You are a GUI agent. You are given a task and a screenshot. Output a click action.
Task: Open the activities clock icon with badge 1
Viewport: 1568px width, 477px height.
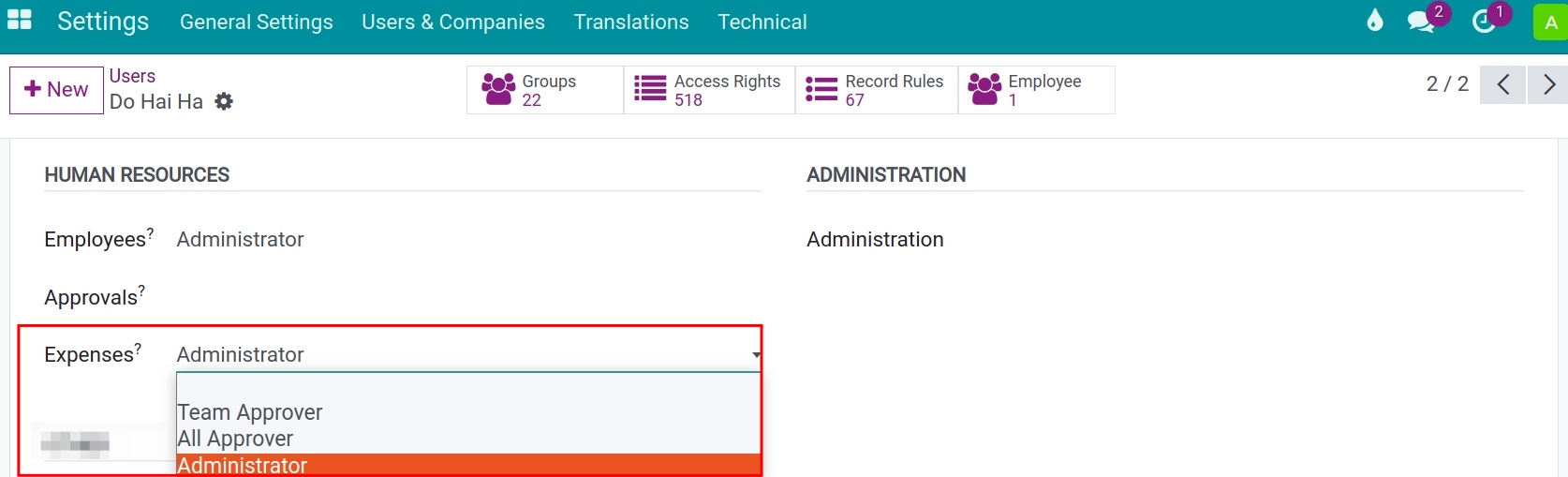pyautogui.click(x=1484, y=22)
